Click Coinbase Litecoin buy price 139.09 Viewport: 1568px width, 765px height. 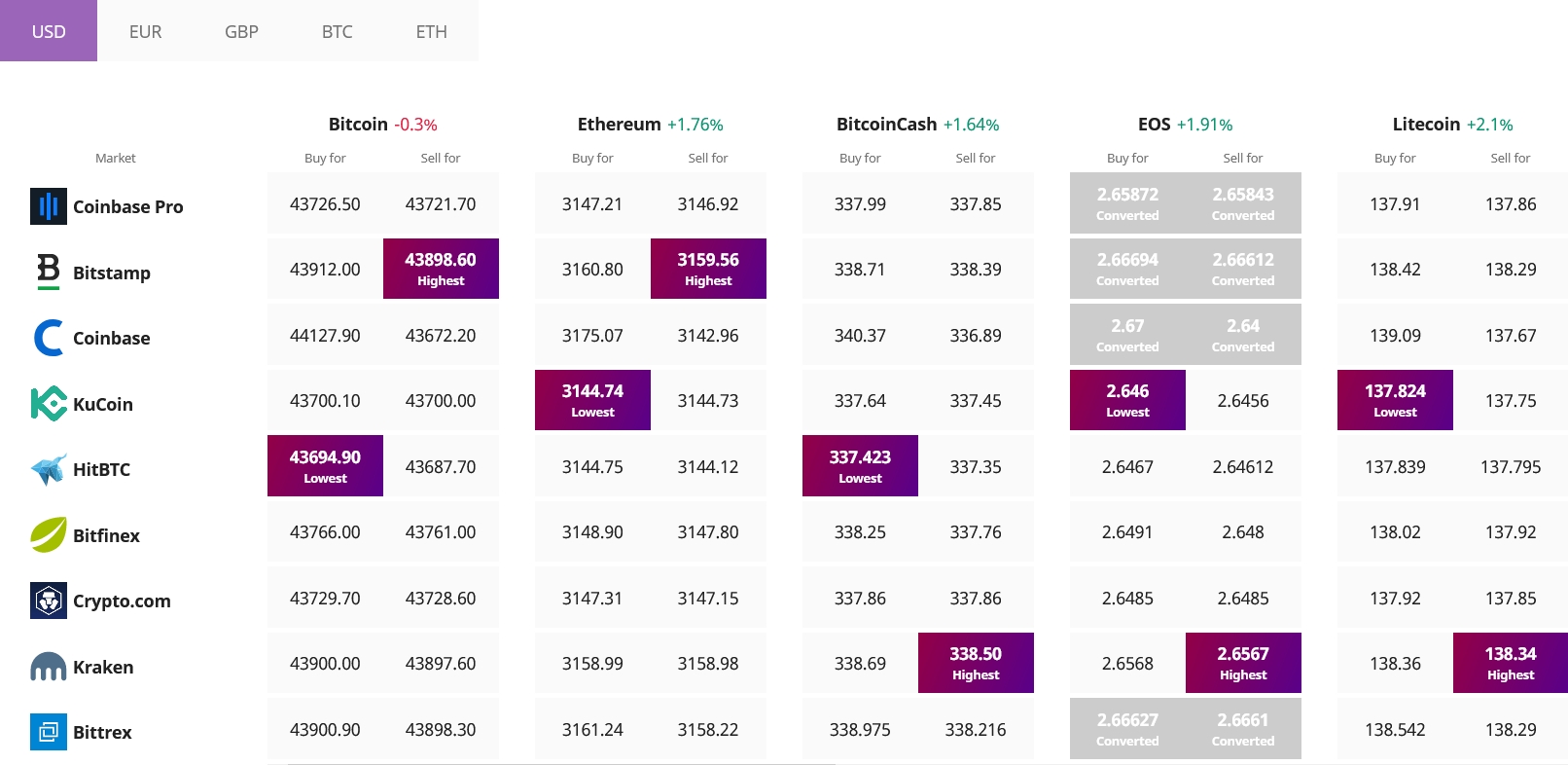1395,336
